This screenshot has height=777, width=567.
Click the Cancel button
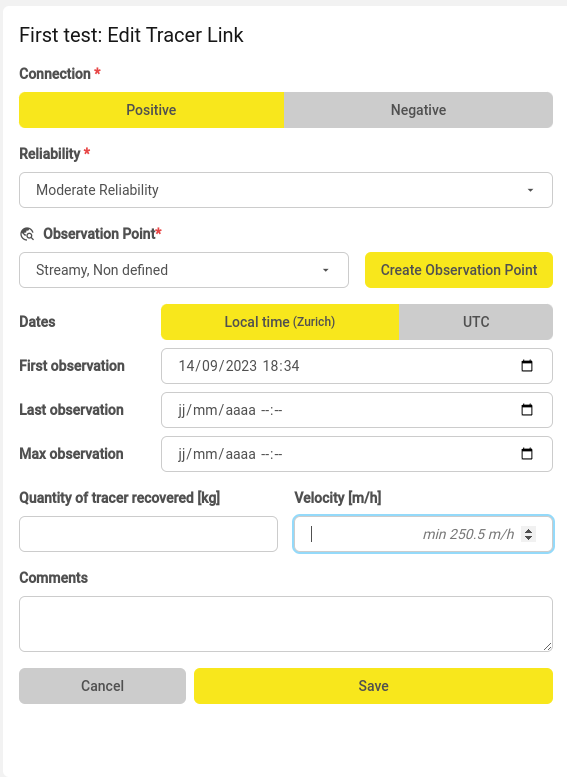tap(103, 686)
